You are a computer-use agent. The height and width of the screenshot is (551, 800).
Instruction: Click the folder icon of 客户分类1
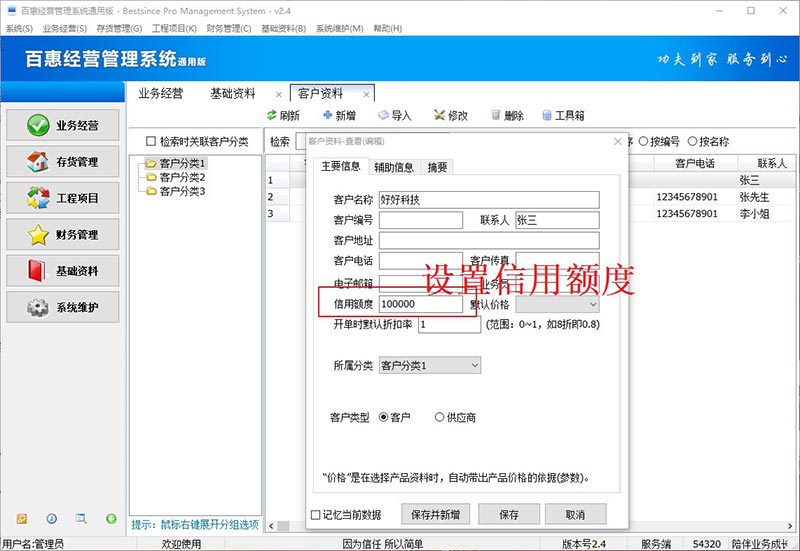coord(151,164)
